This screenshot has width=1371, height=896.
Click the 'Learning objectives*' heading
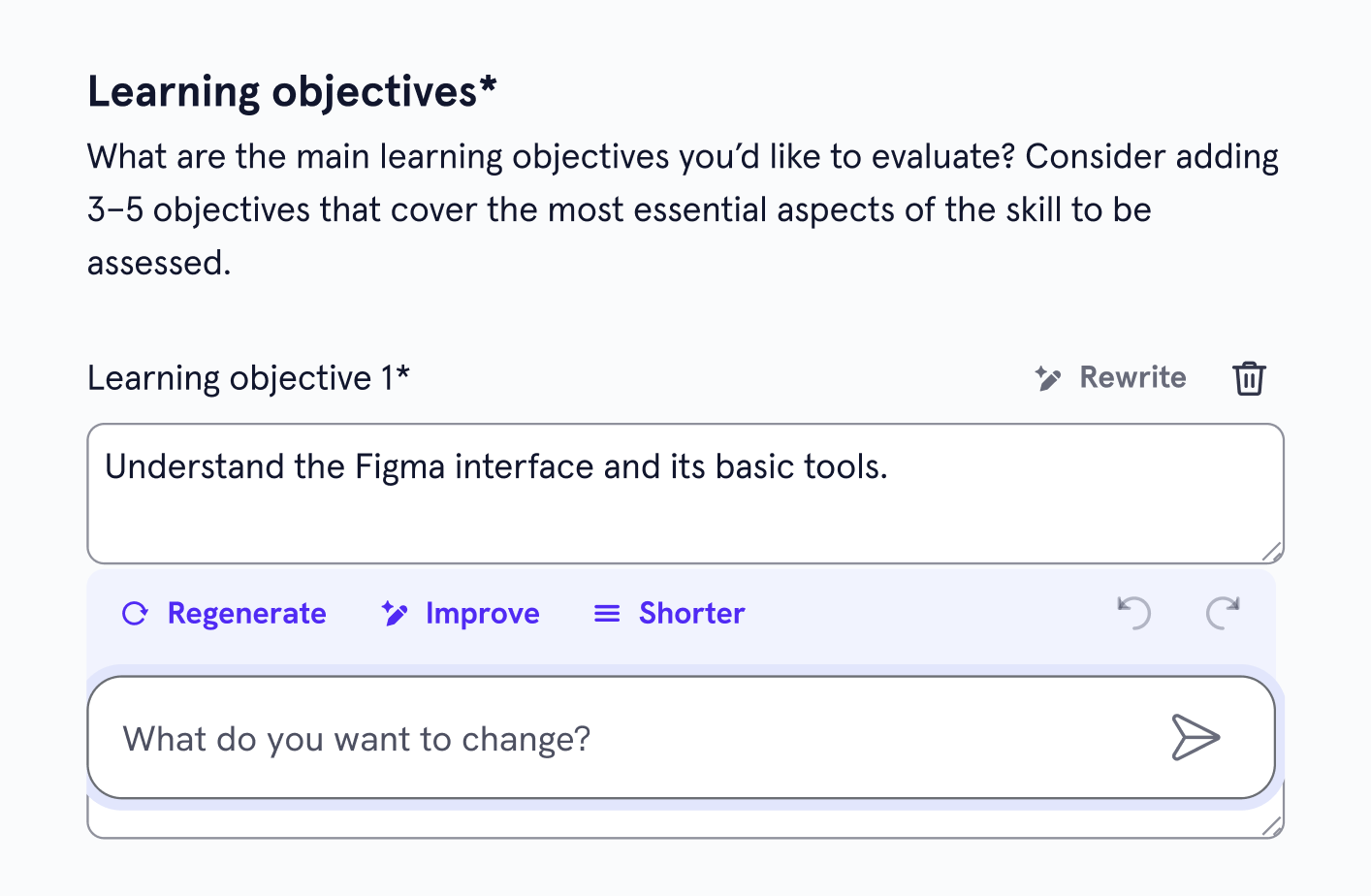(292, 92)
